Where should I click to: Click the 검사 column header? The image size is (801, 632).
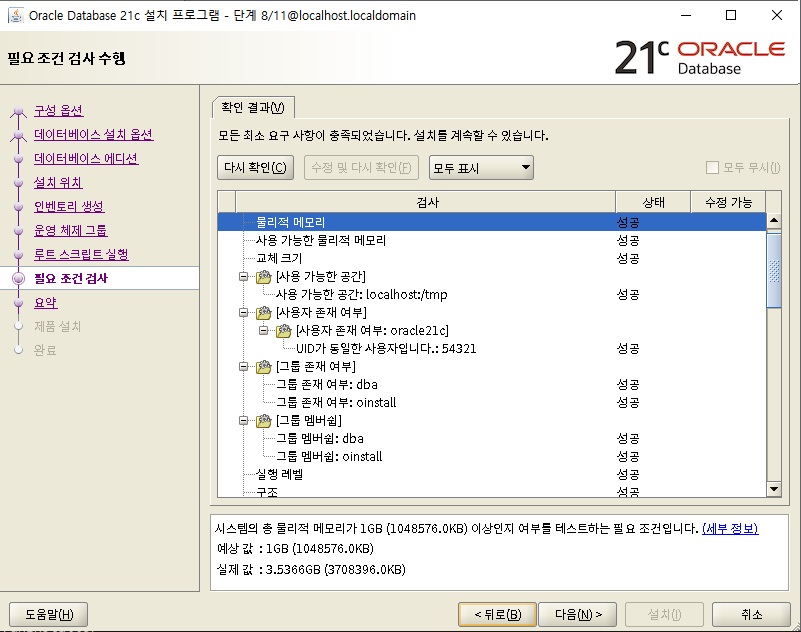pyautogui.click(x=426, y=202)
